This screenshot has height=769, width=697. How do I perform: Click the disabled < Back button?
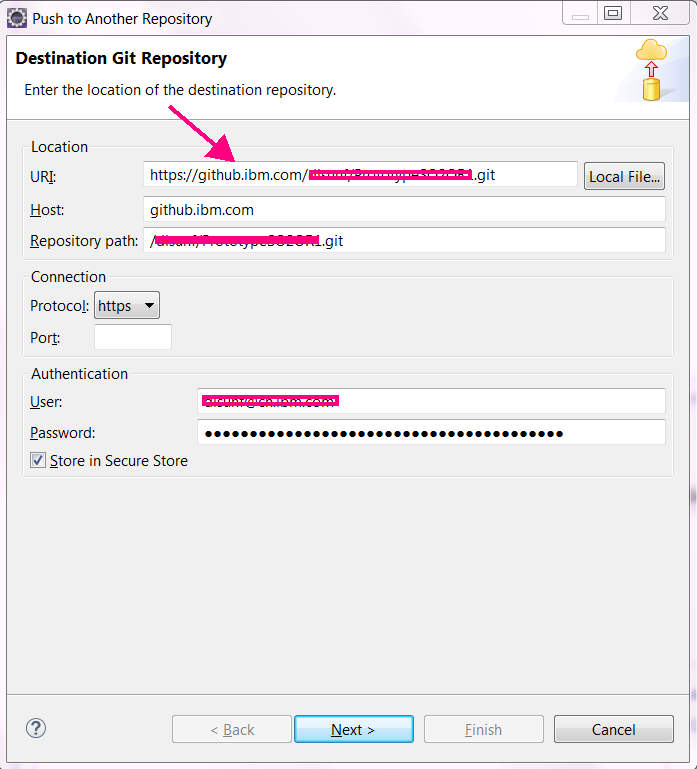click(232, 729)
